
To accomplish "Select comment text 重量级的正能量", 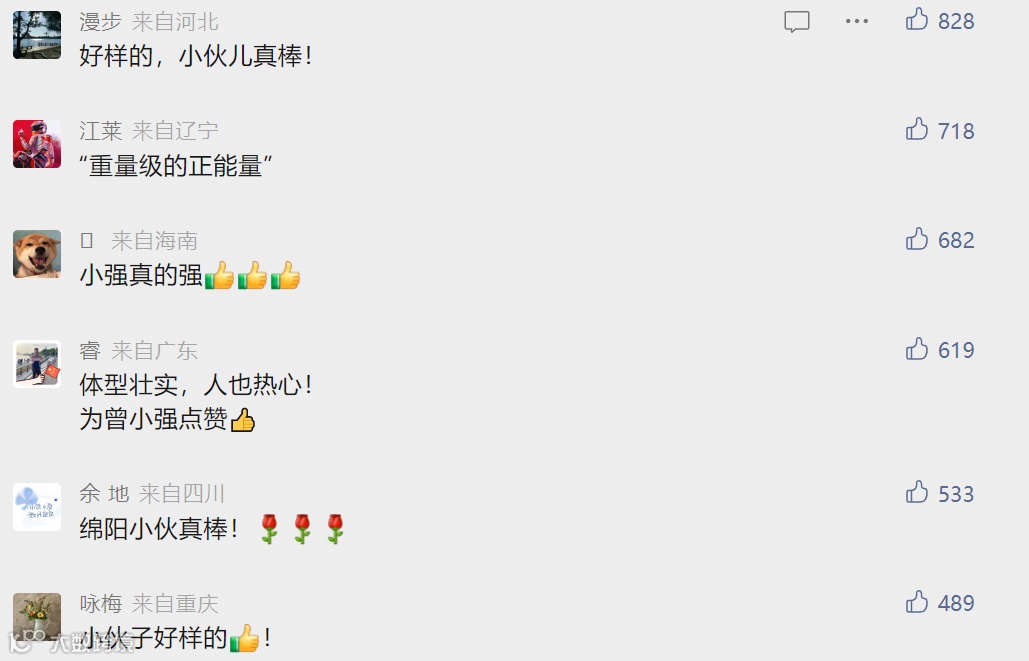I will pos(175,166).
